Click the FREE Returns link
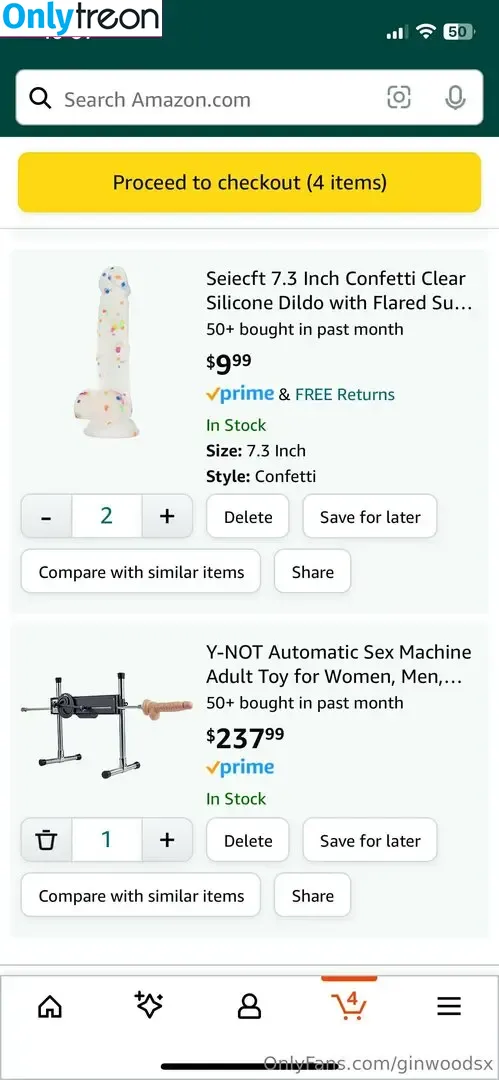 point(345,395)
